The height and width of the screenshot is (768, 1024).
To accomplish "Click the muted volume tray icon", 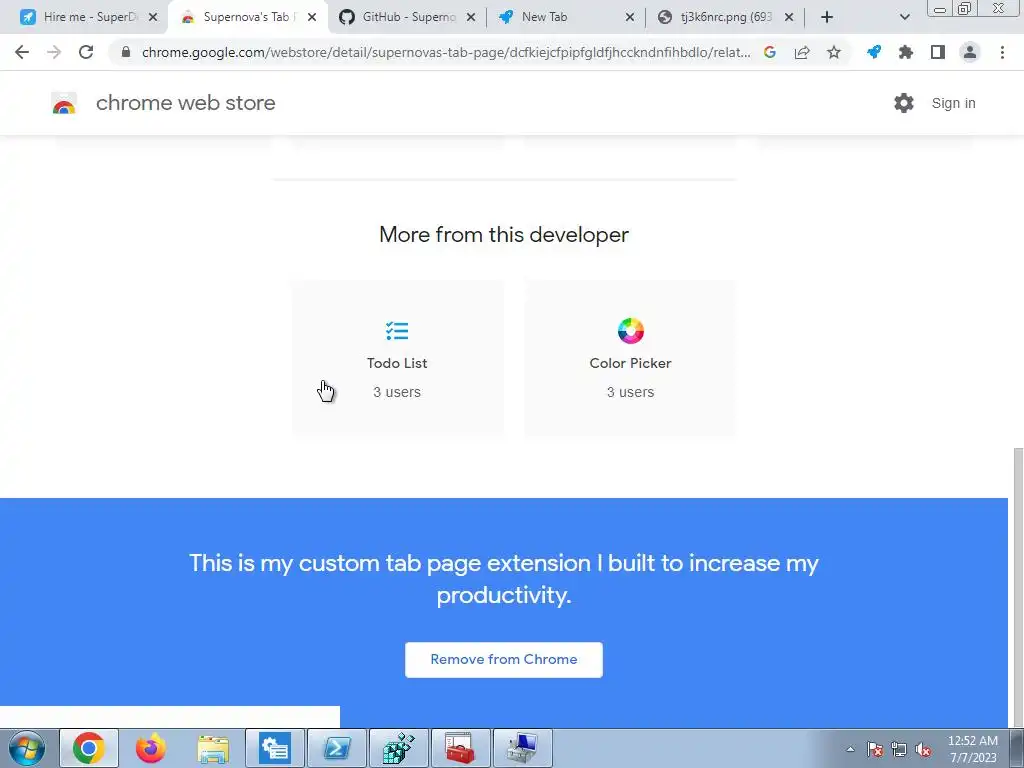I will coord(923,749).
